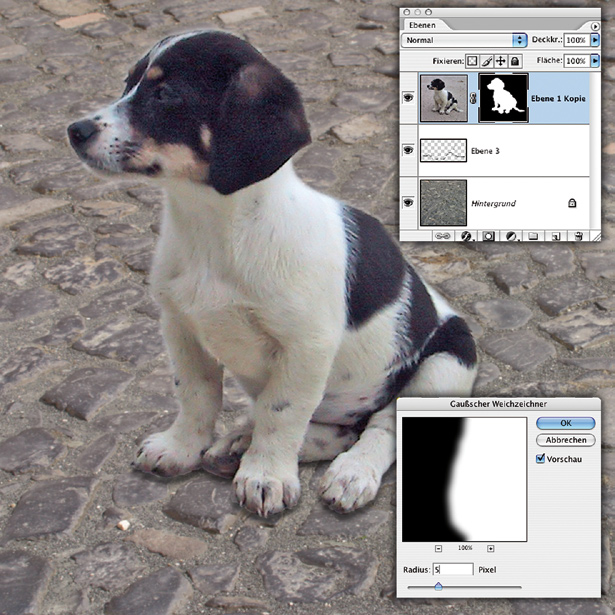Image resolution: width=615 pixels, height=615 pixels.
Task: Click the Fläche 100% value field
Action: pos(577,61)
